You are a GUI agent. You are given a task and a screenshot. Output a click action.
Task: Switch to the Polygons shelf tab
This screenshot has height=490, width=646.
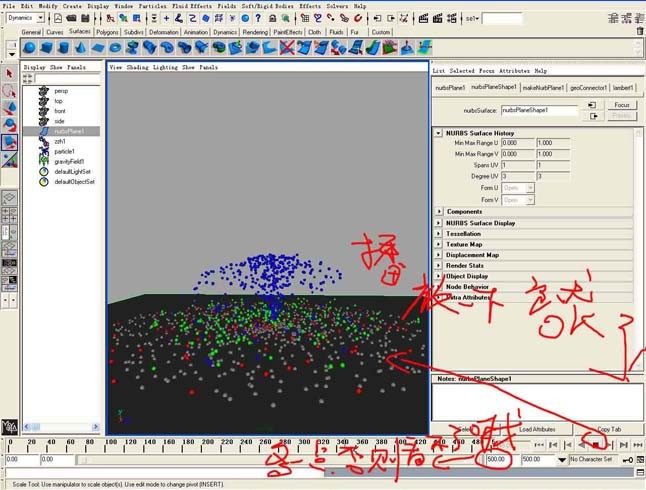(x=107, y=32)
